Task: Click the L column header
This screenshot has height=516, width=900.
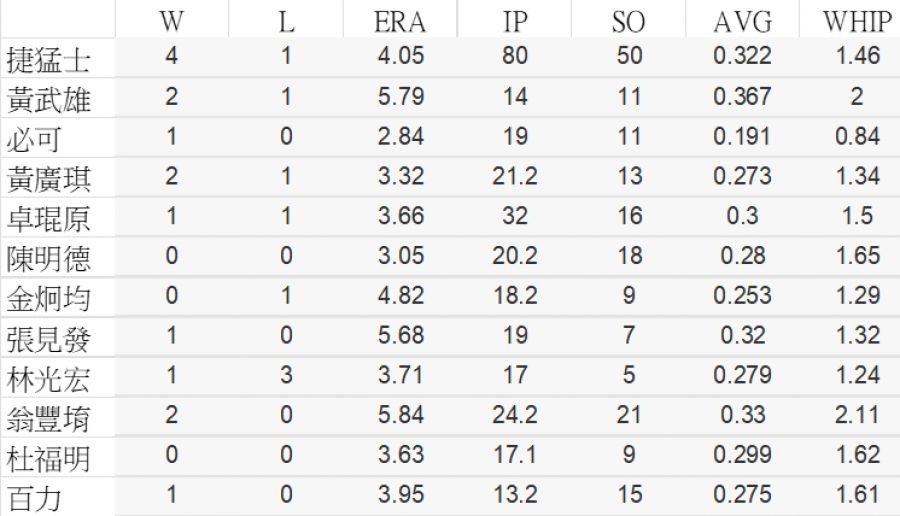Action: 286,21
